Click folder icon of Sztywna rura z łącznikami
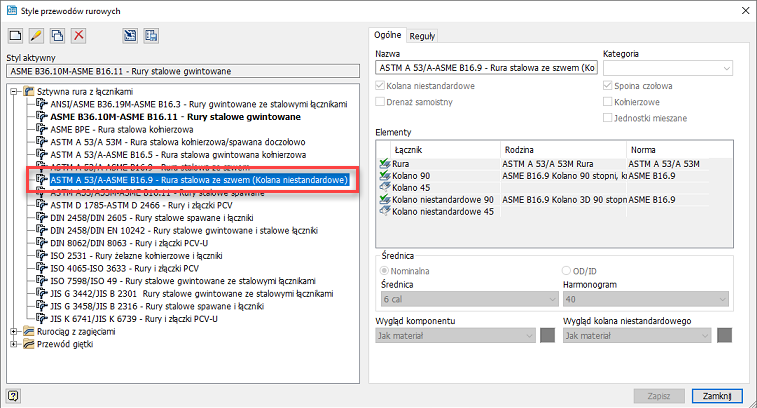The height and width of the screenshot is (408, 757). pos(29,91)
